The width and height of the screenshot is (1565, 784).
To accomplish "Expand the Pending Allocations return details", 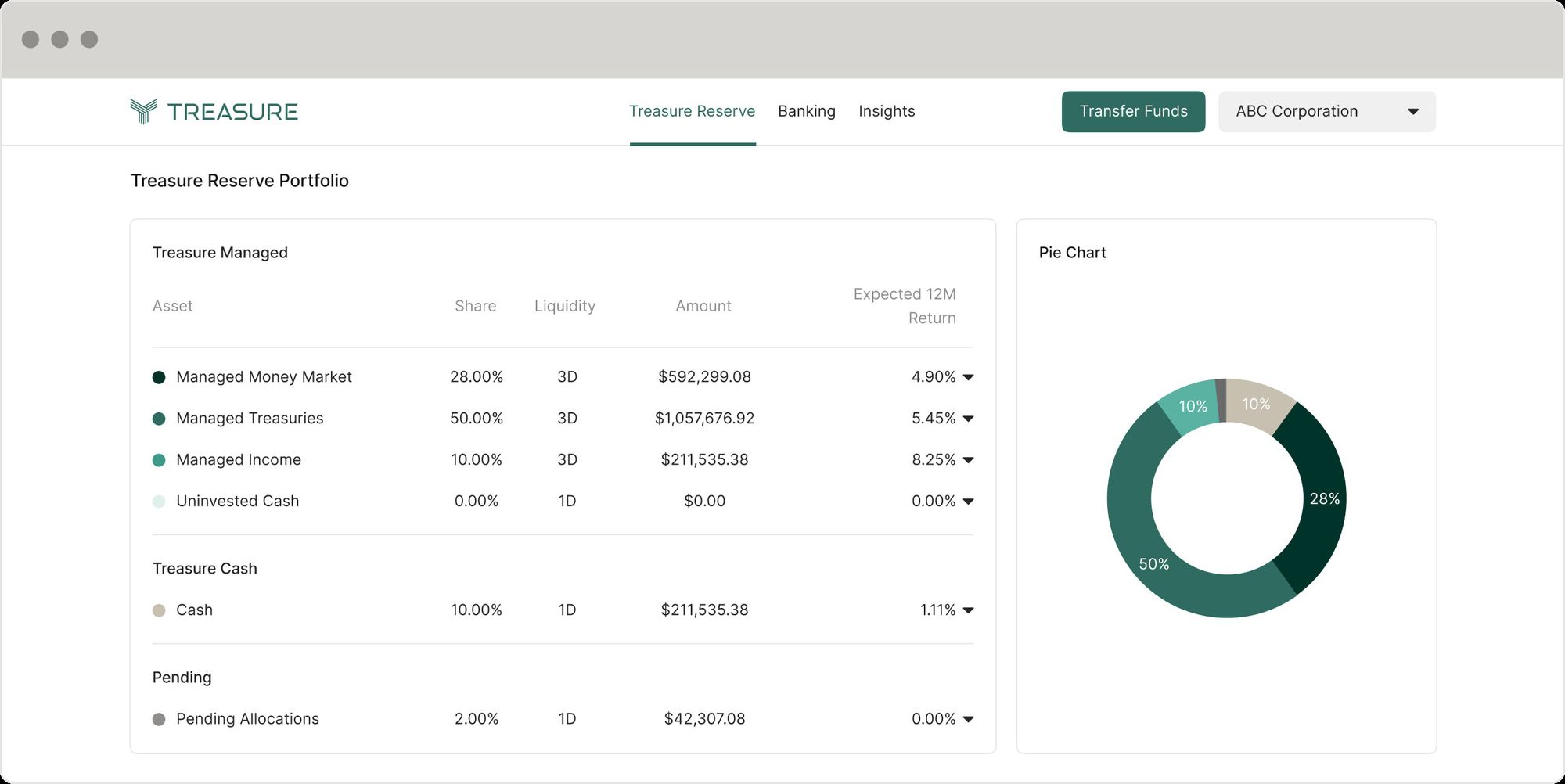I will click(969, 718).
